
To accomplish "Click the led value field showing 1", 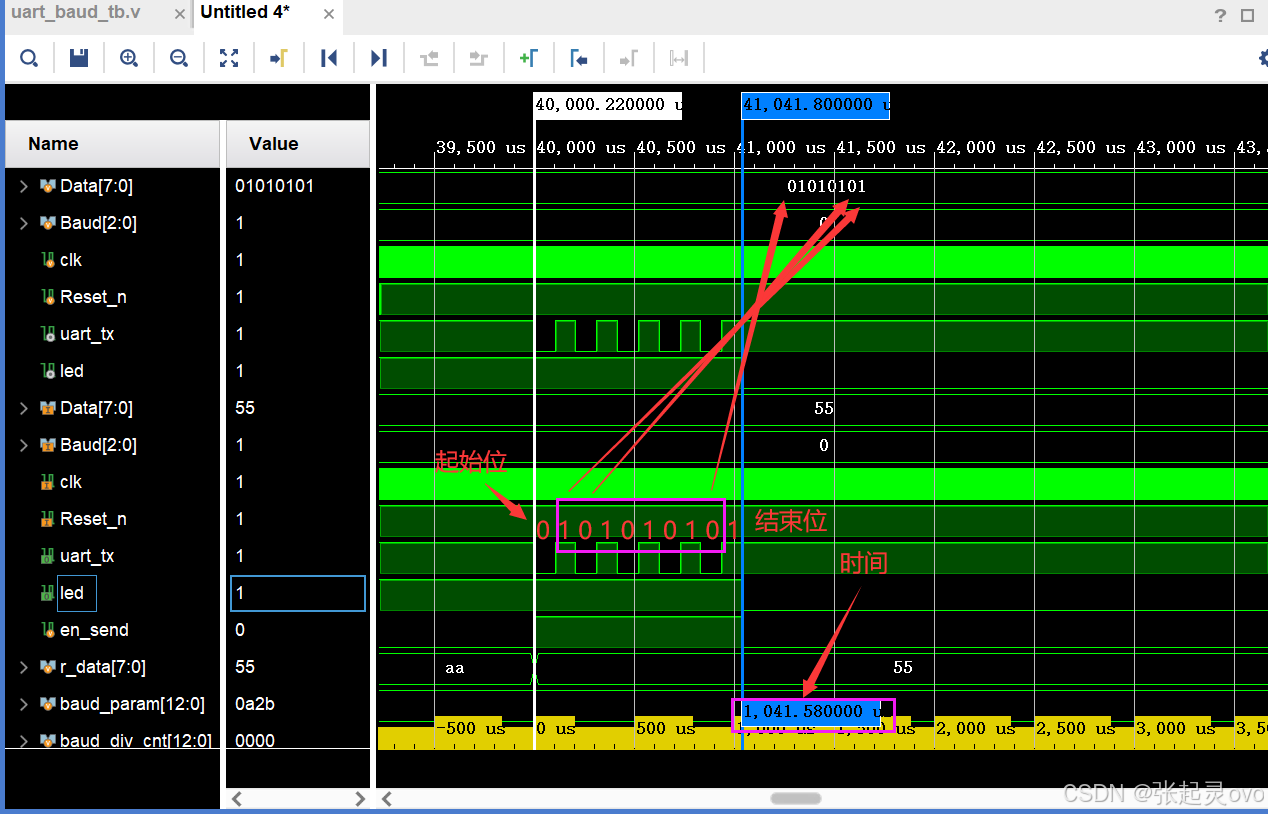I will [x=297, y=593].
